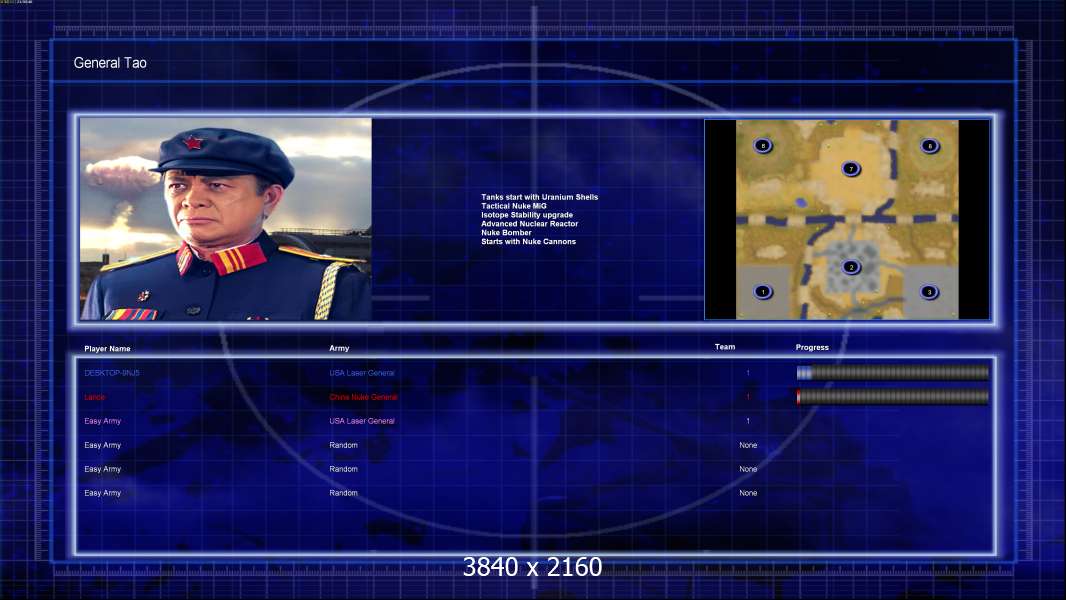The image size is (1066, 600).
Task: Choose start position 2 on the map
Action: tap(850, 267)
